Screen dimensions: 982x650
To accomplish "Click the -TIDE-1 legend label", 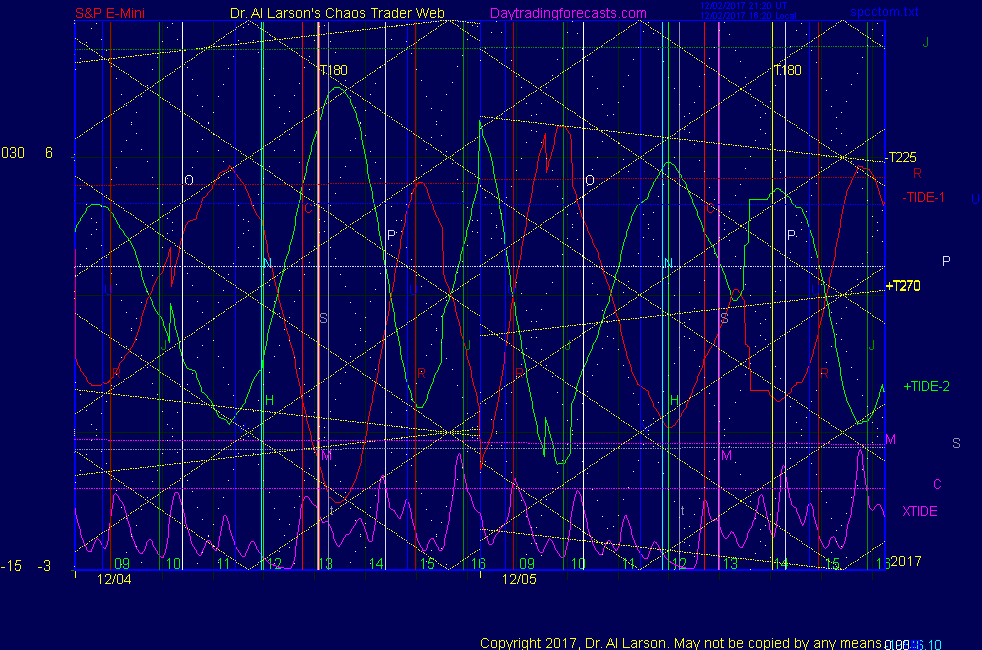I will tap(923, 197).
